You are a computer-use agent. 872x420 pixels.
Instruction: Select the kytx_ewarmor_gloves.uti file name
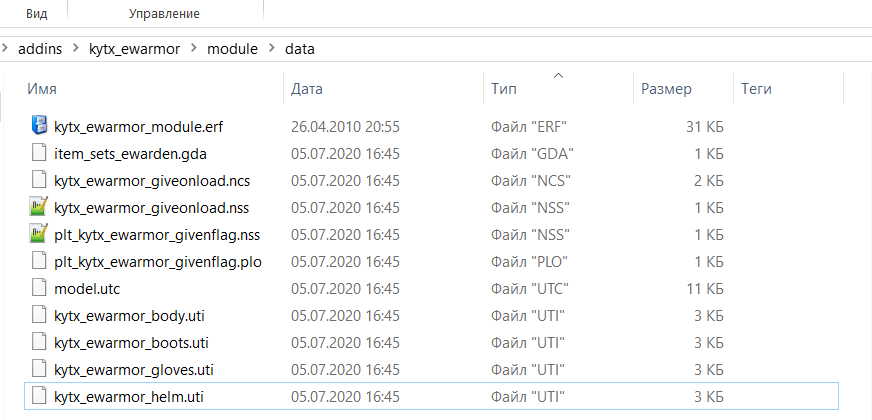click(x=133, y=369)
